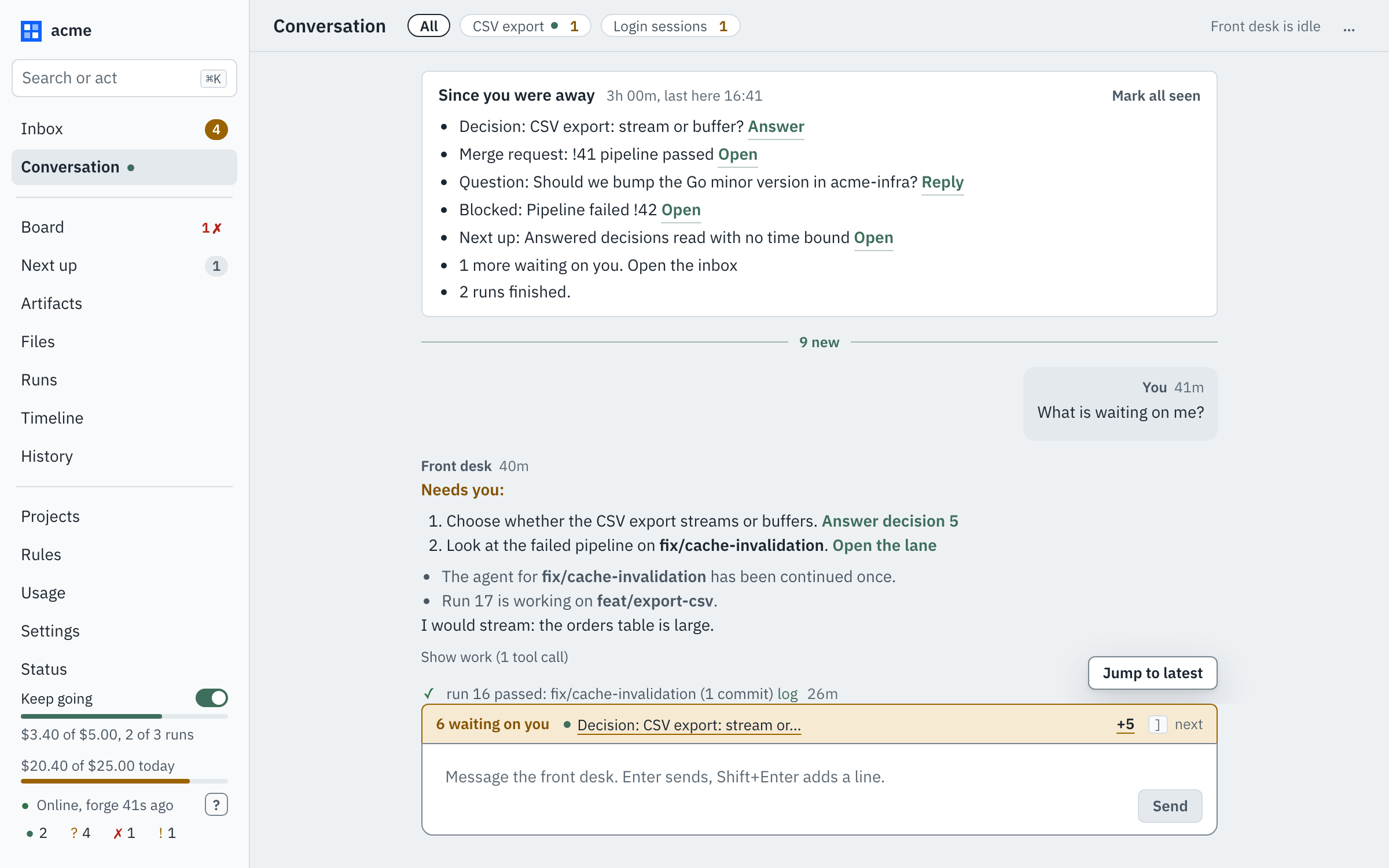Click Answer link for CSV export decision
Image resolution: width=1389 pixels, height=868 pixels.
[776, 127]
